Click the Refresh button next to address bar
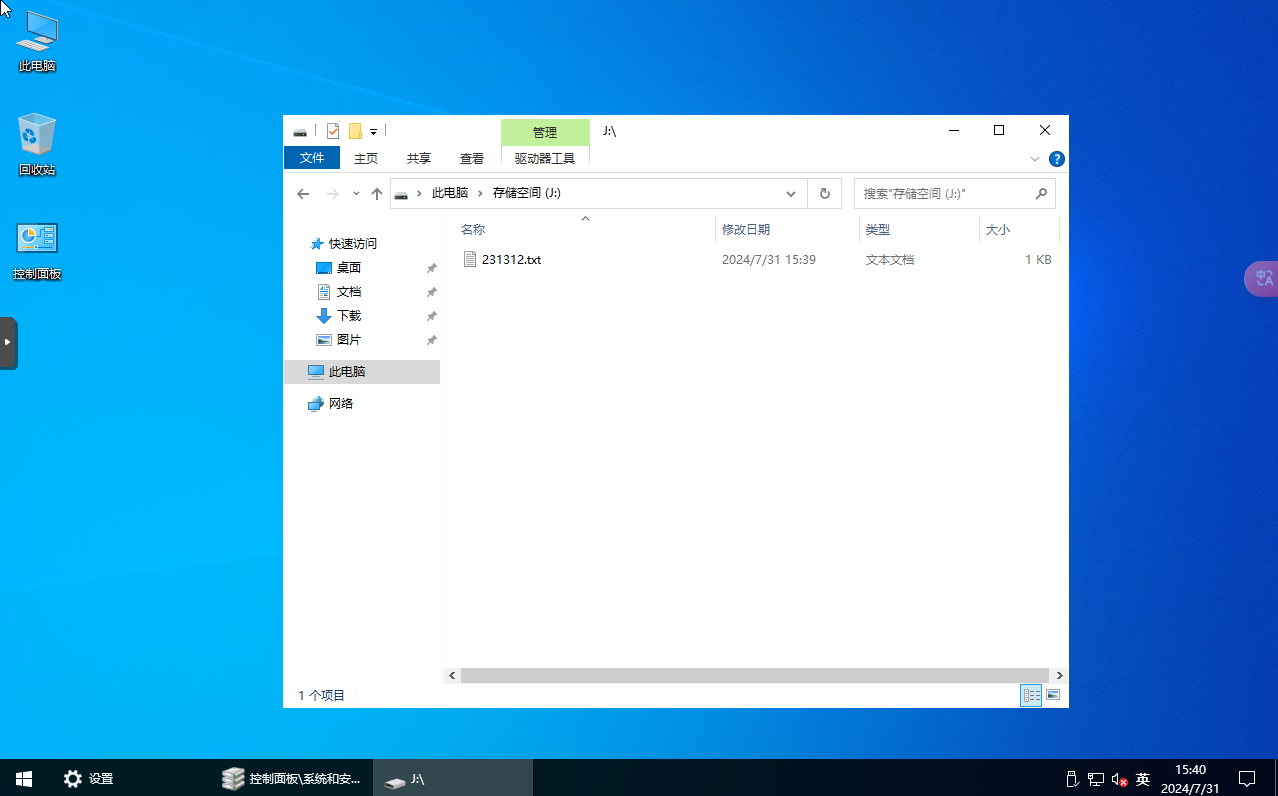1278x796 pixels. (825, 194)
